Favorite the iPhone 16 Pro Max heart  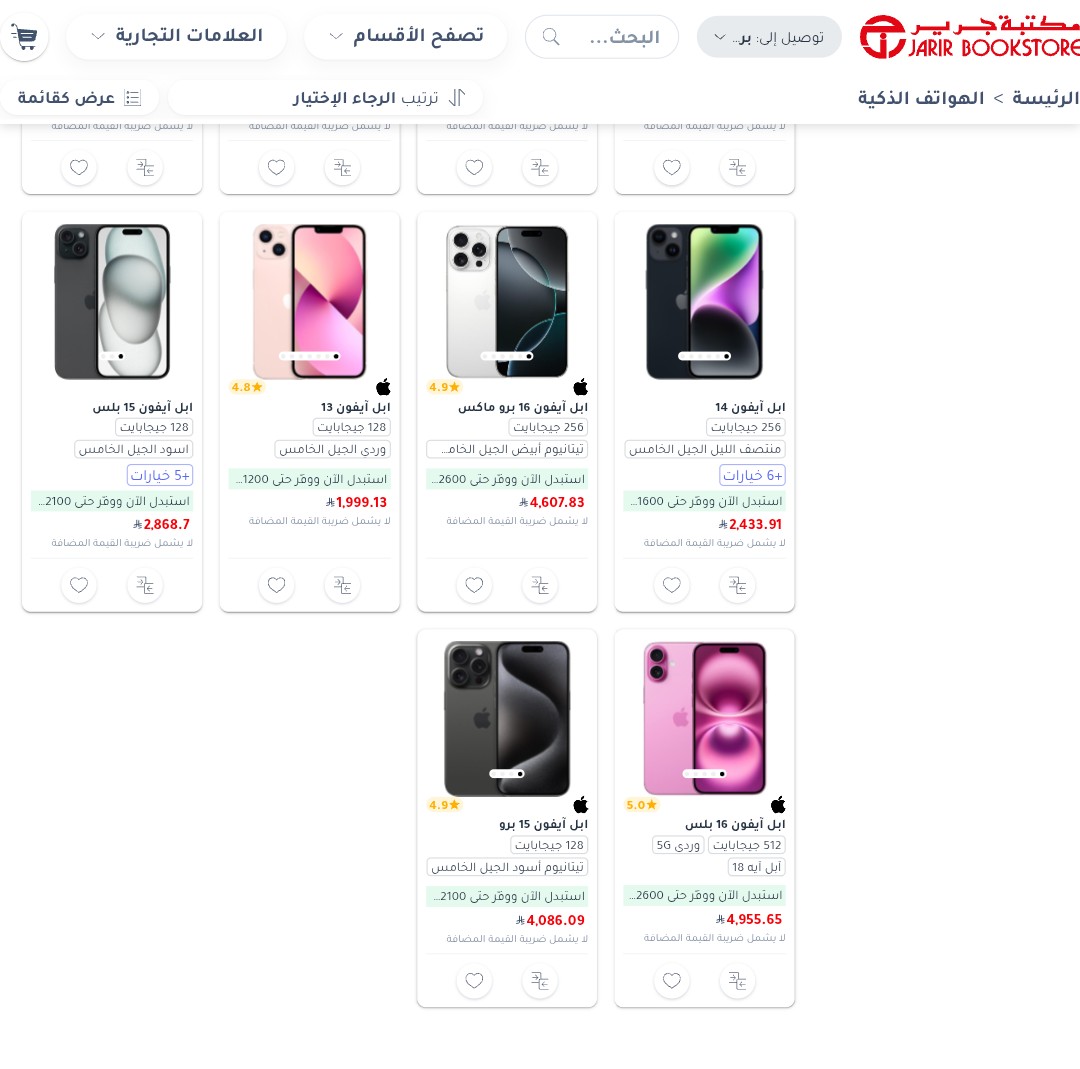[474, 585]
